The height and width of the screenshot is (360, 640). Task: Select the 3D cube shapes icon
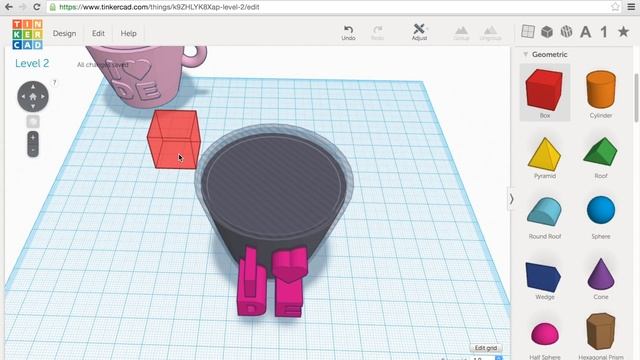tap(547, 32)
